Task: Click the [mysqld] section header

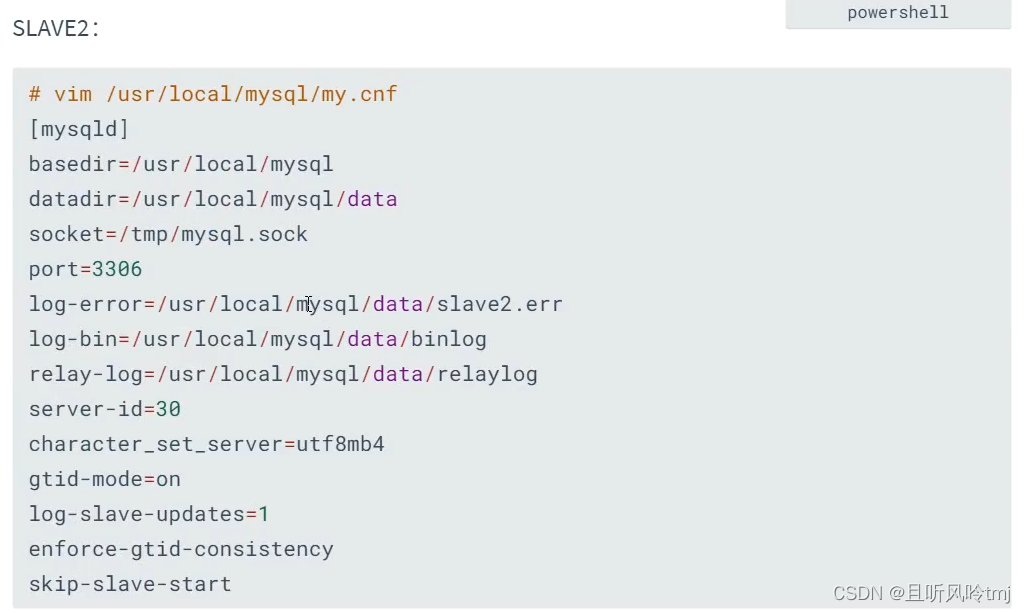Action: tap(79, 129)
